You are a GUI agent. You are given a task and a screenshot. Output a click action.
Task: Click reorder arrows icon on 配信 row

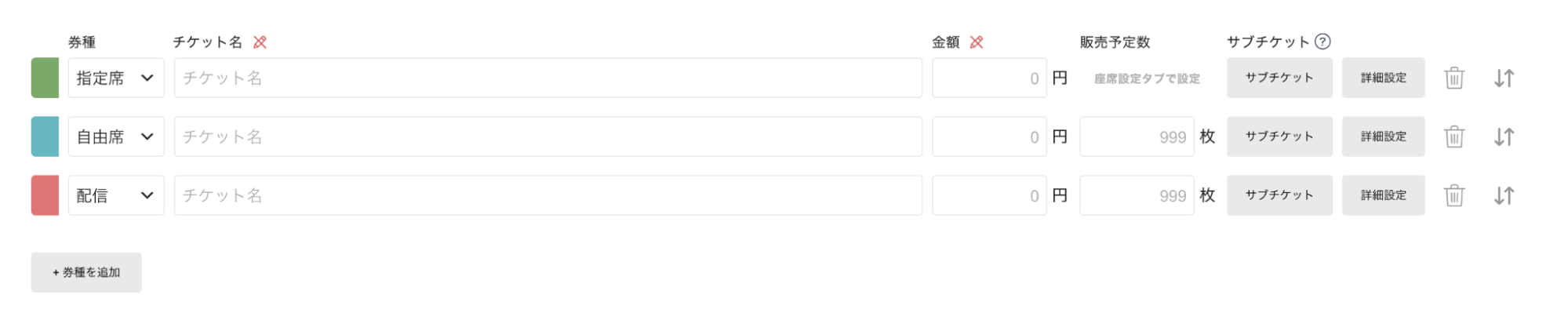1503,195
